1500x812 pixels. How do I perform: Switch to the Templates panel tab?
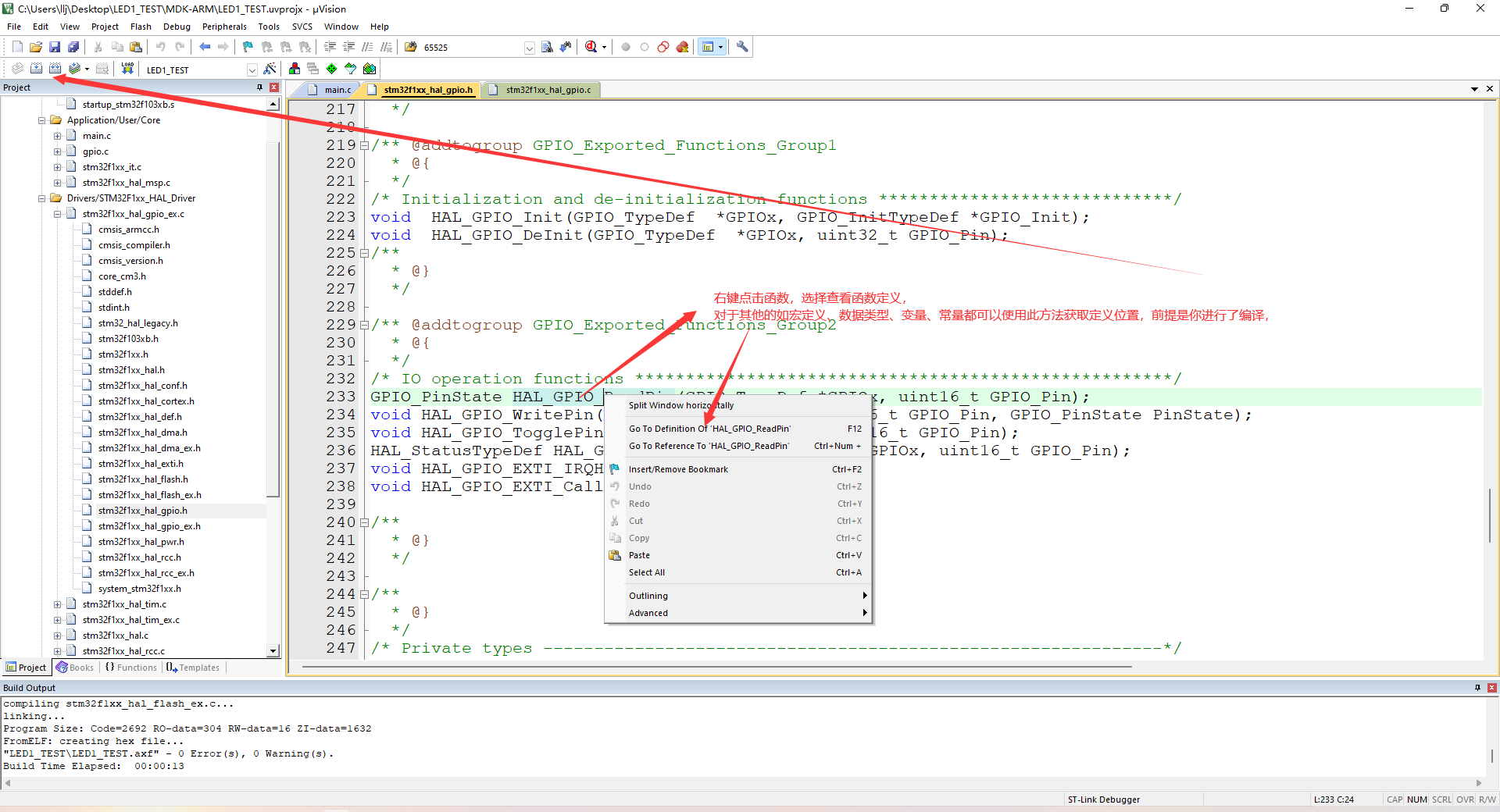tap(193, 668)
